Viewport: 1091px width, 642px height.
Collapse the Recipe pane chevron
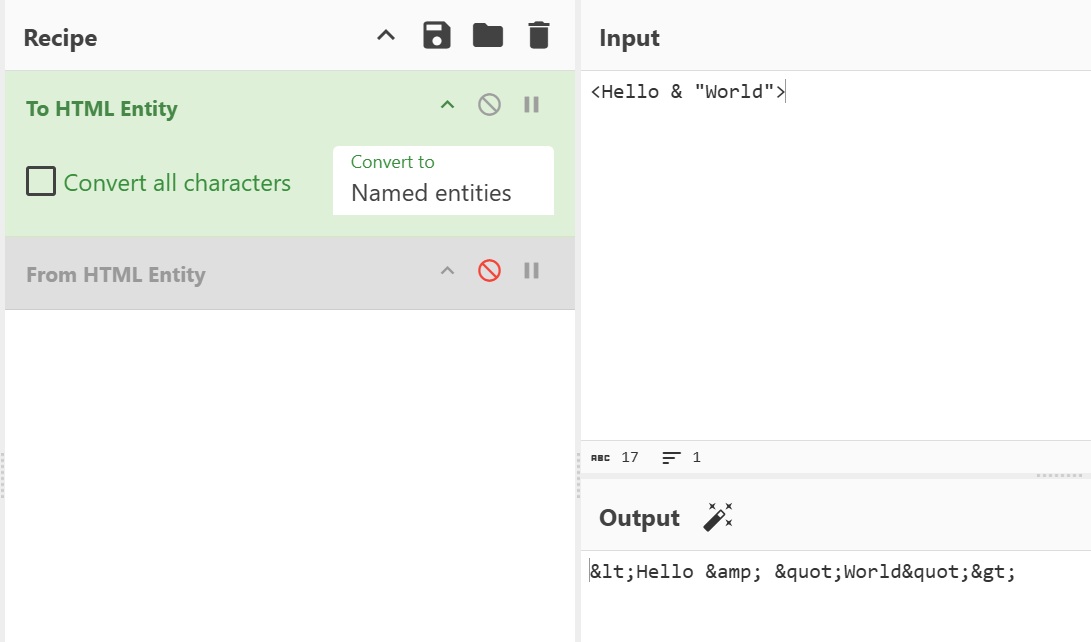pos(386,35)
